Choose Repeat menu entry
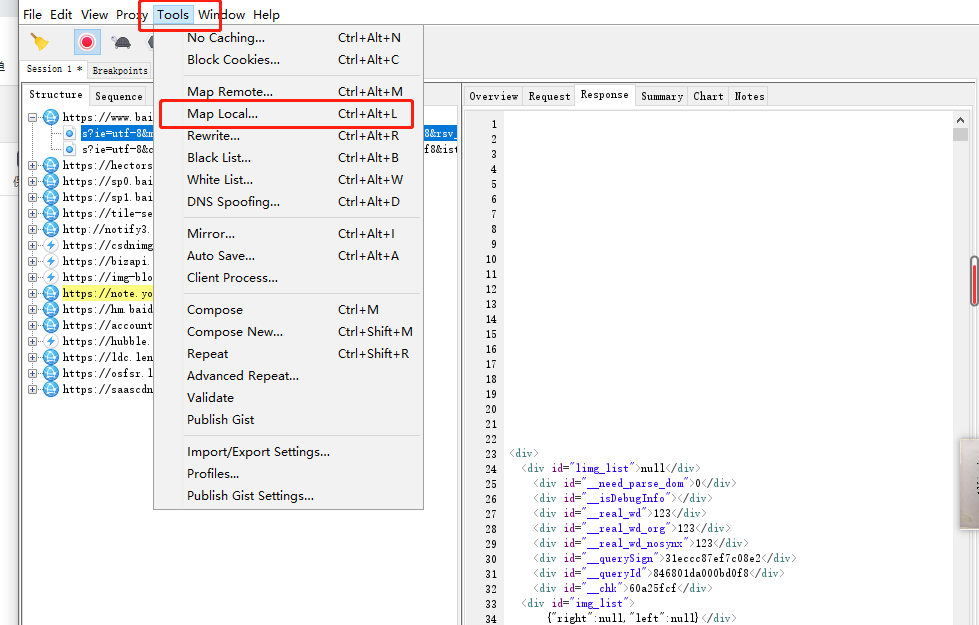The image size is (979, 625). pyautogui.click(x=288, y=353)
